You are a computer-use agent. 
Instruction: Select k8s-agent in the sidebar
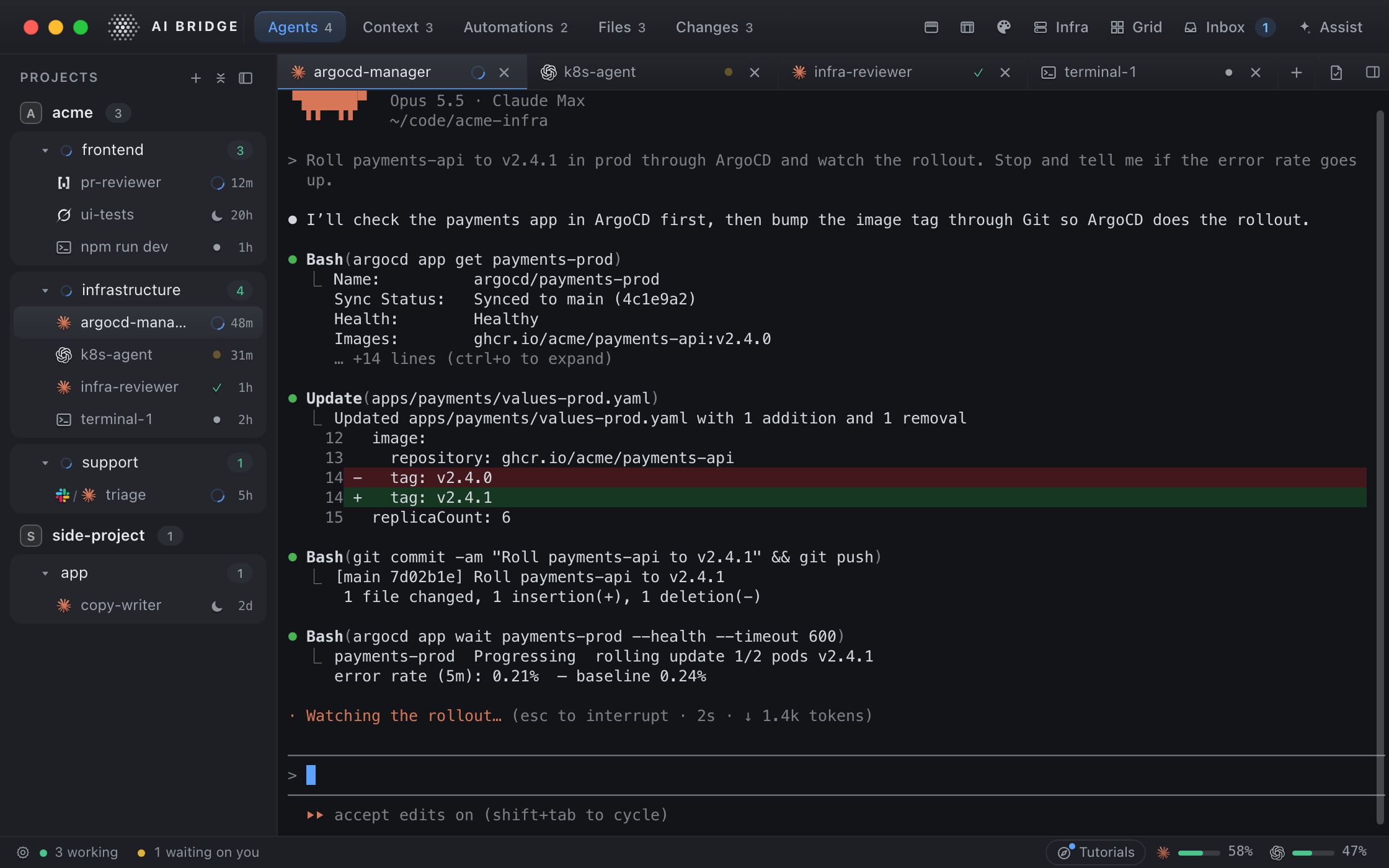click(138, 355)
